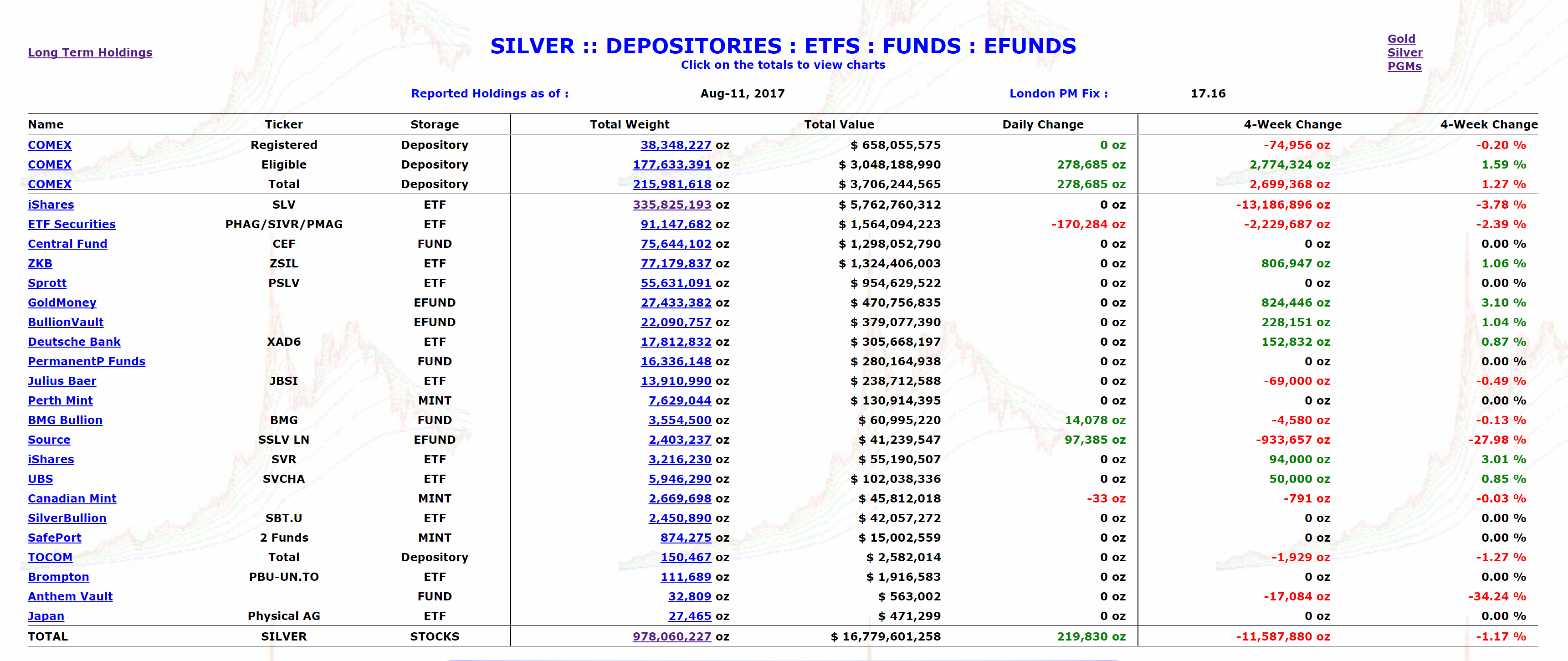Open the Long Term Holdings link
This screenshot has height=661, width=1568.
coord(90,52)
